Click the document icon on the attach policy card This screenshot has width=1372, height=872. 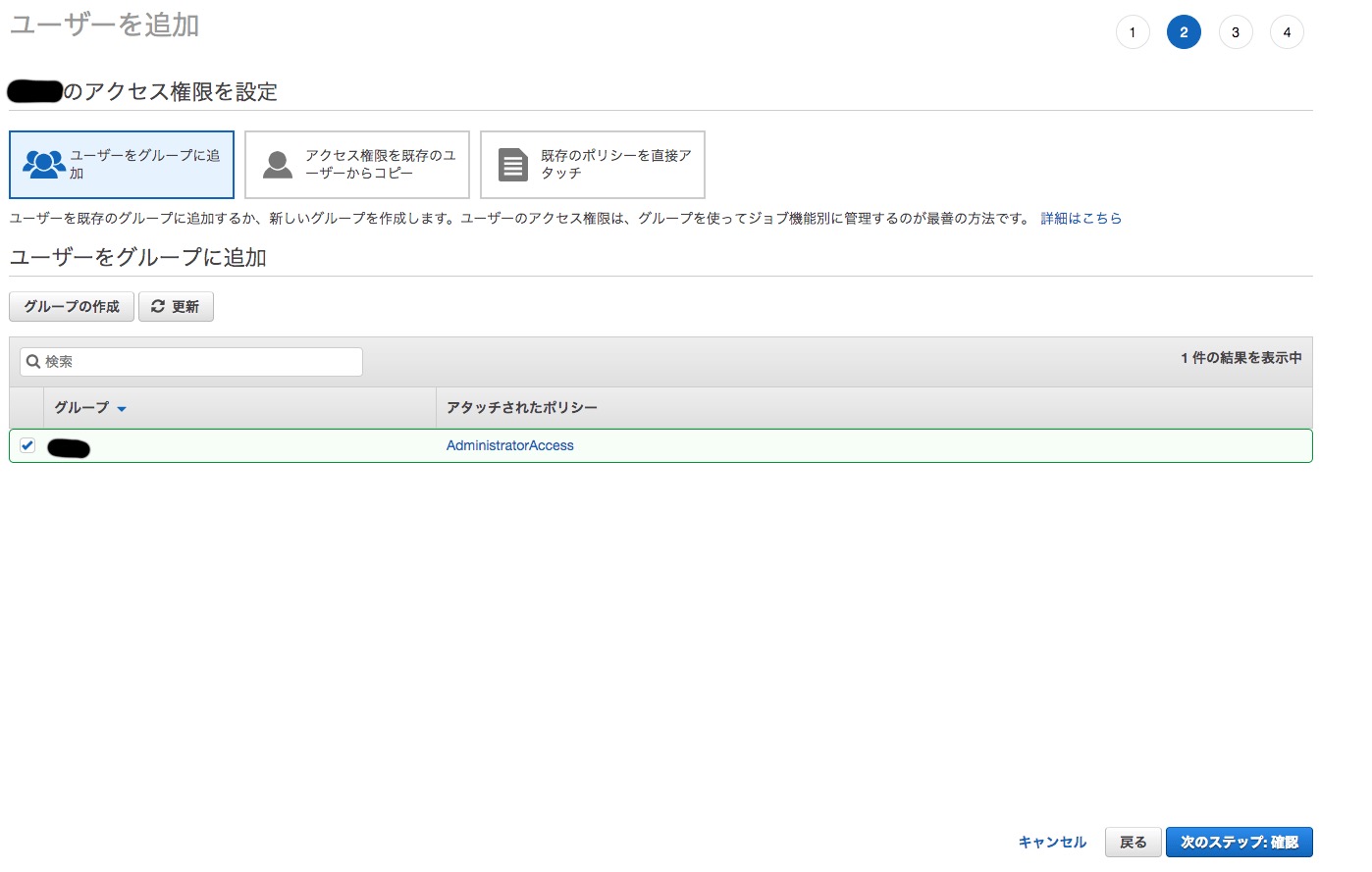point(511,164)
